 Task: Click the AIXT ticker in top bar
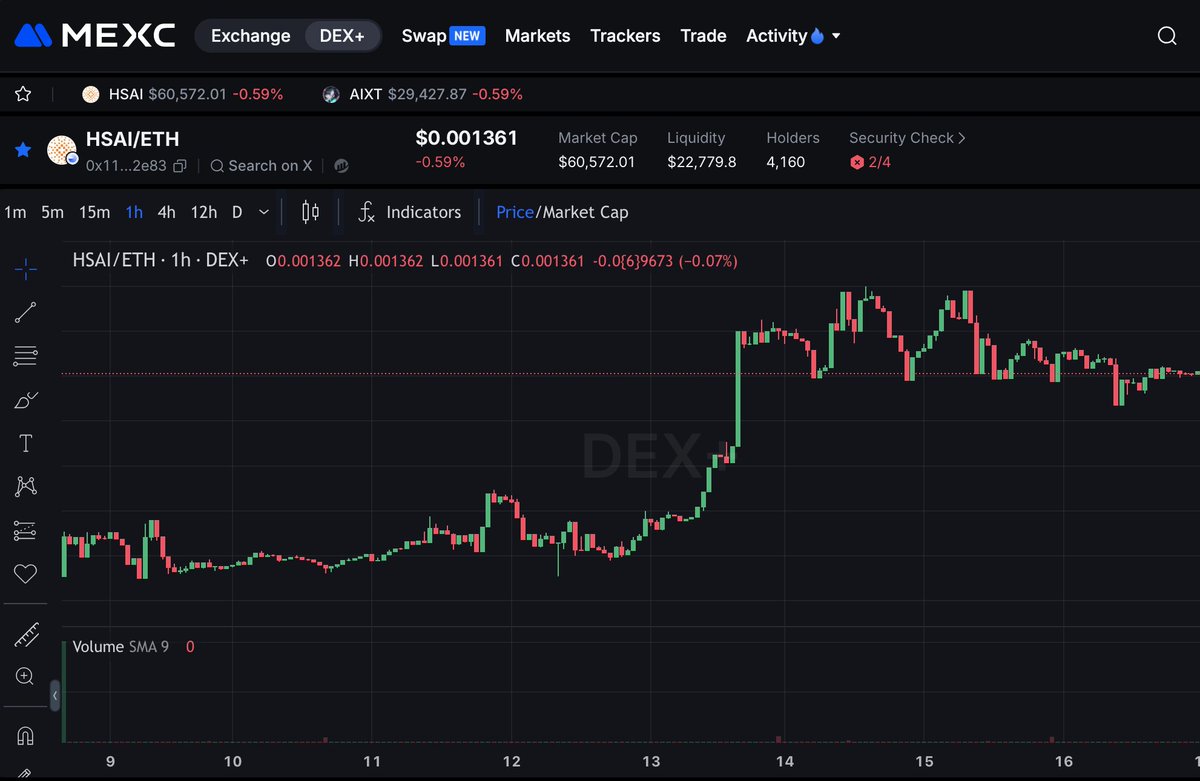(423, 94)
